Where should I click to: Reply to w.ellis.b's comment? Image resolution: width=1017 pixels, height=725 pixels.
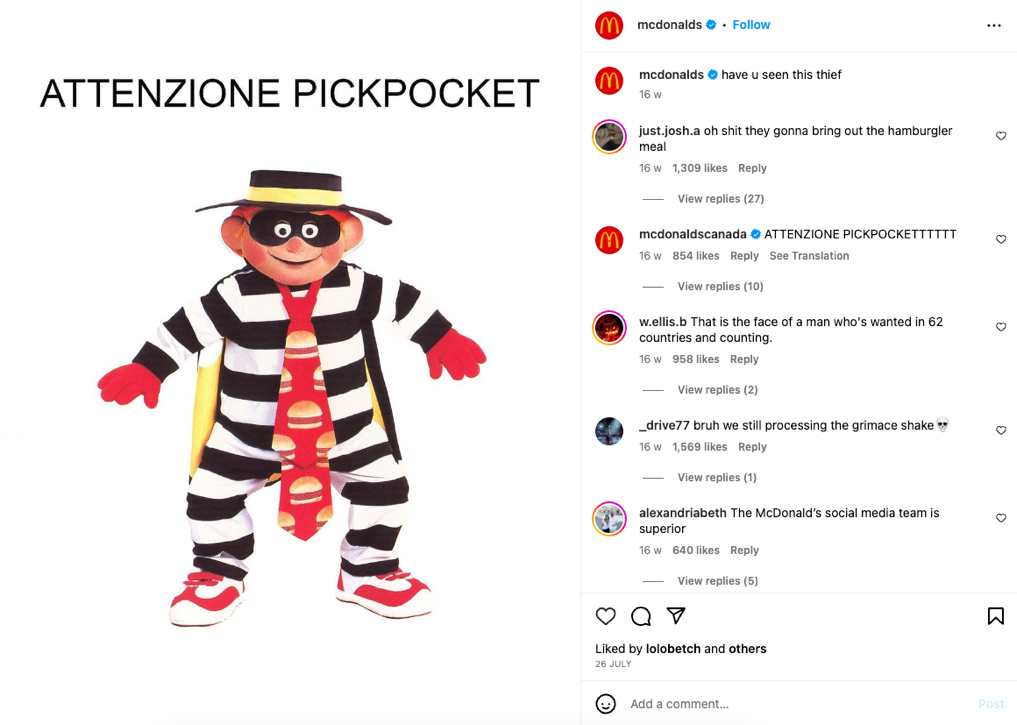tap(744, 359)
